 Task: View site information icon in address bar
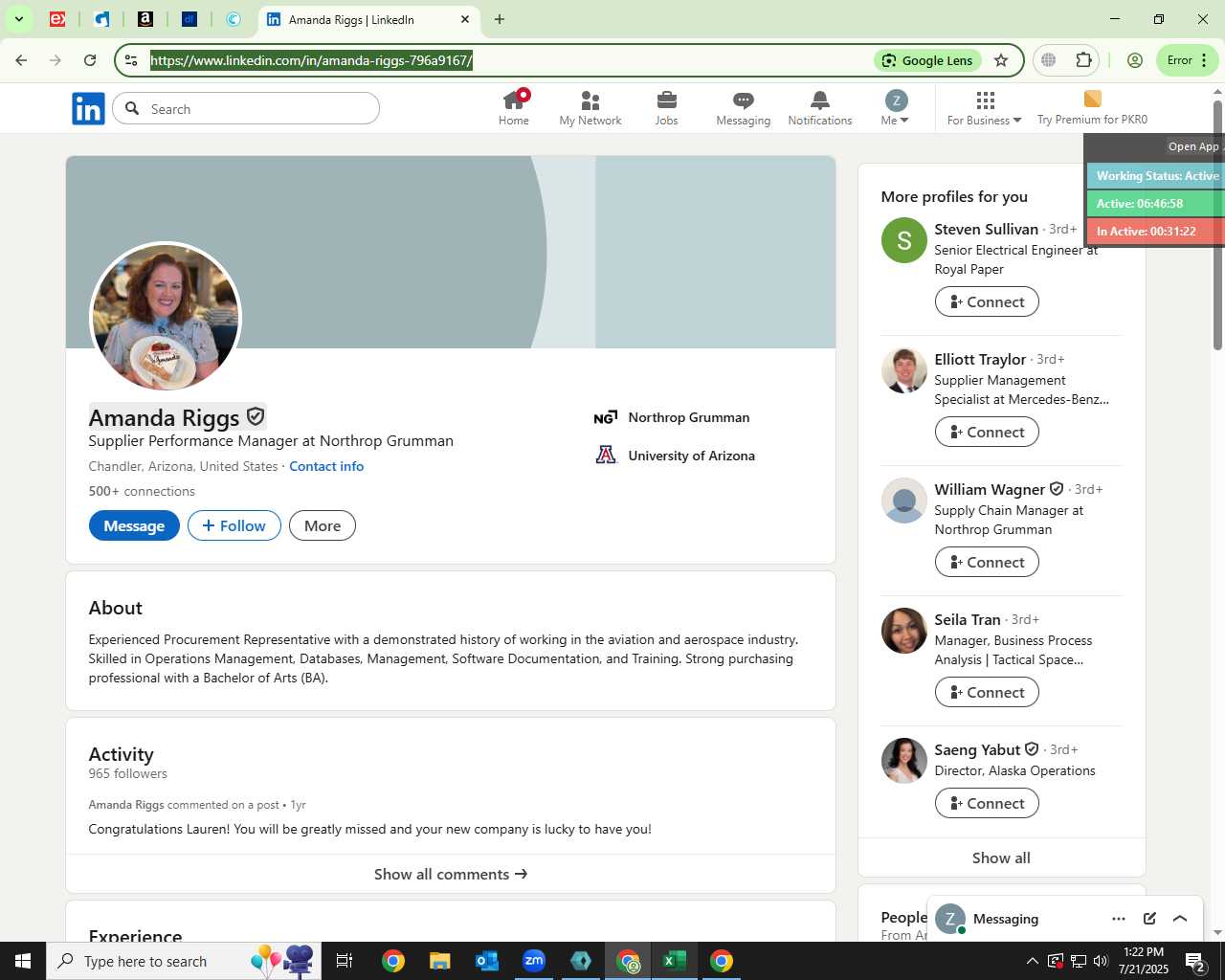(x=131, y=60)
